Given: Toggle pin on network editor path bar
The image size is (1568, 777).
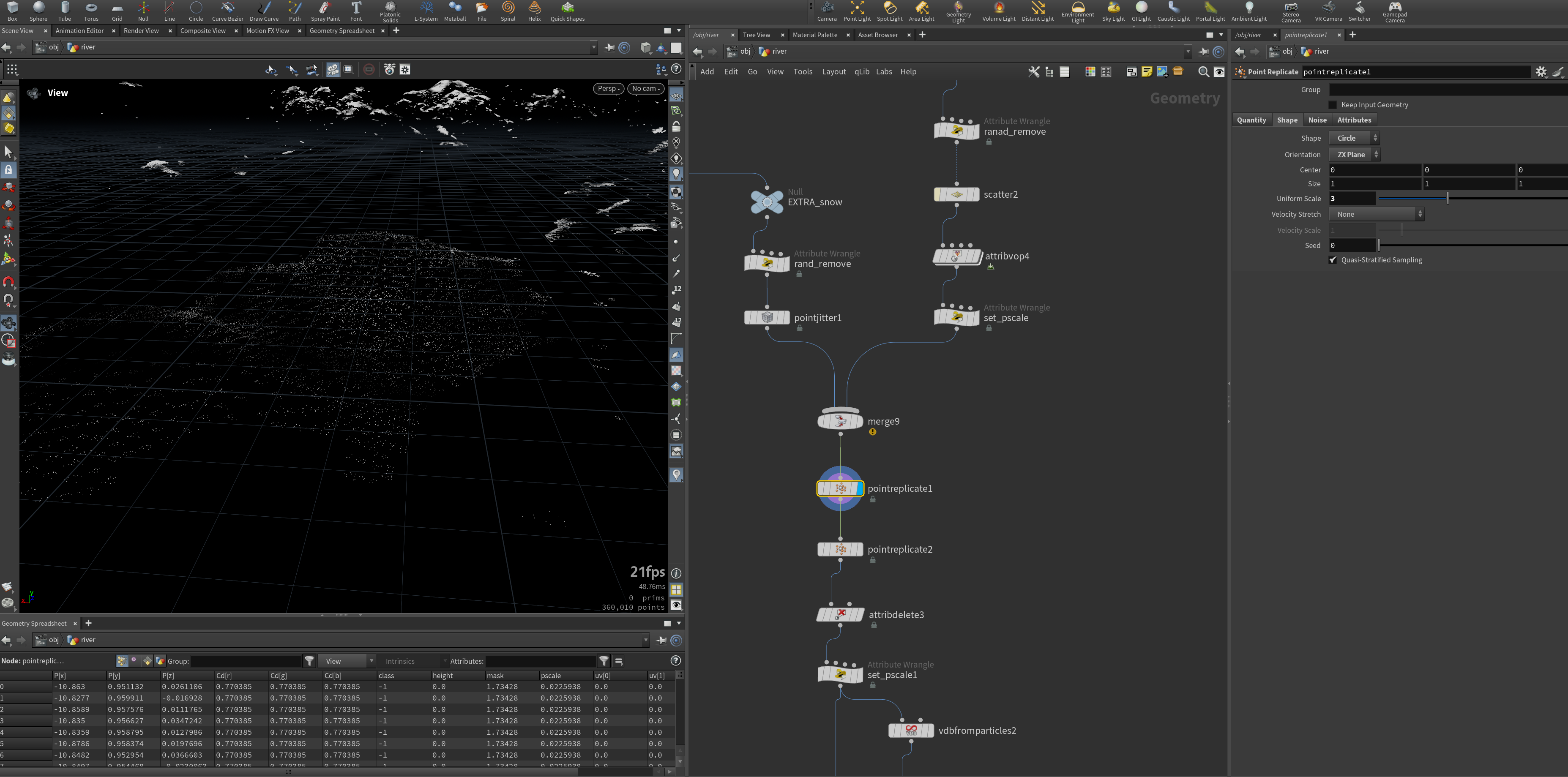Looking at the screenshot, I should click(1203, 52).
